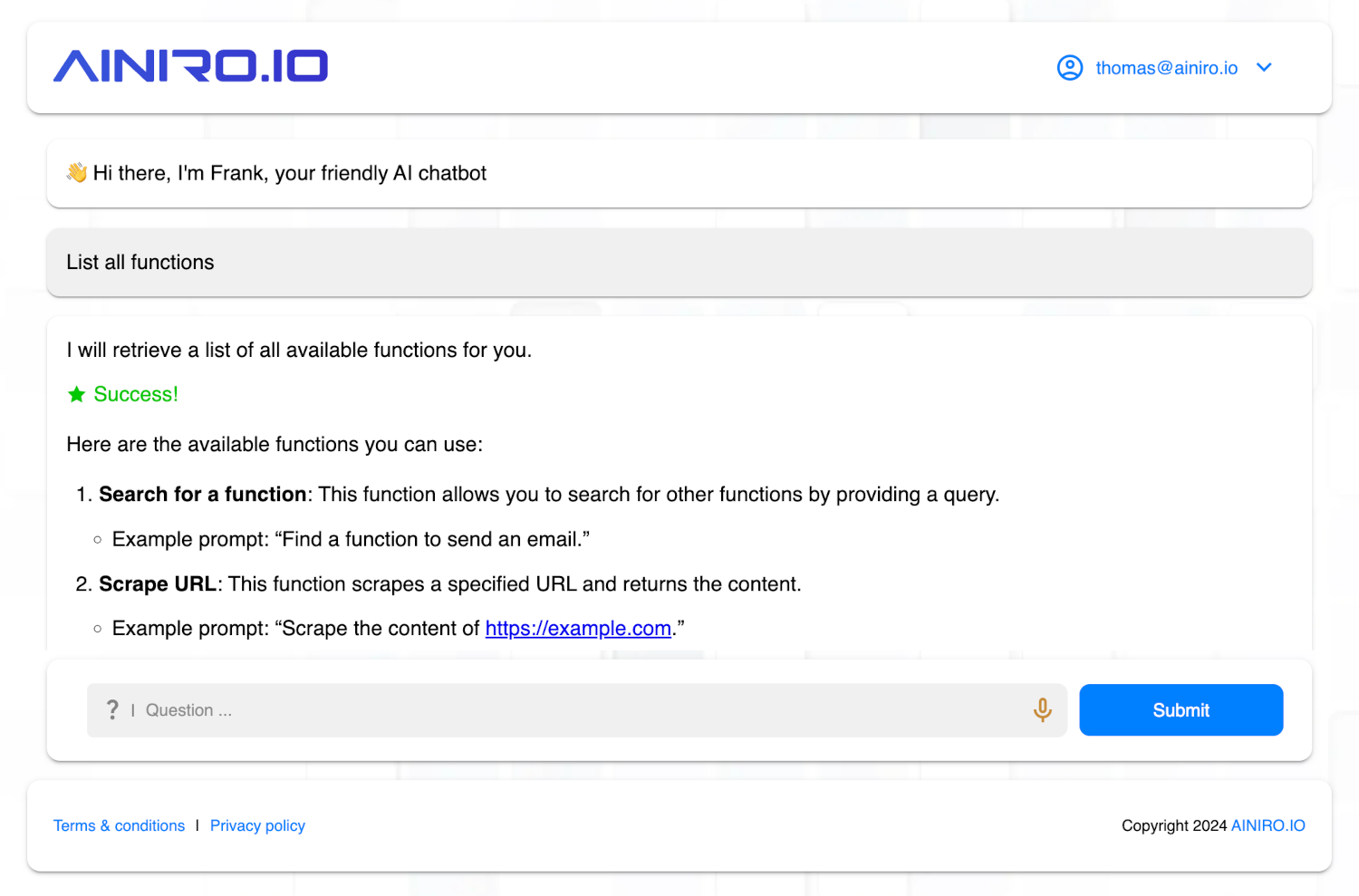This screenshot has height=896, width=1359.
Task: Follow the AINIRO.IO copyright footer link
Action: pos(1267,825)
